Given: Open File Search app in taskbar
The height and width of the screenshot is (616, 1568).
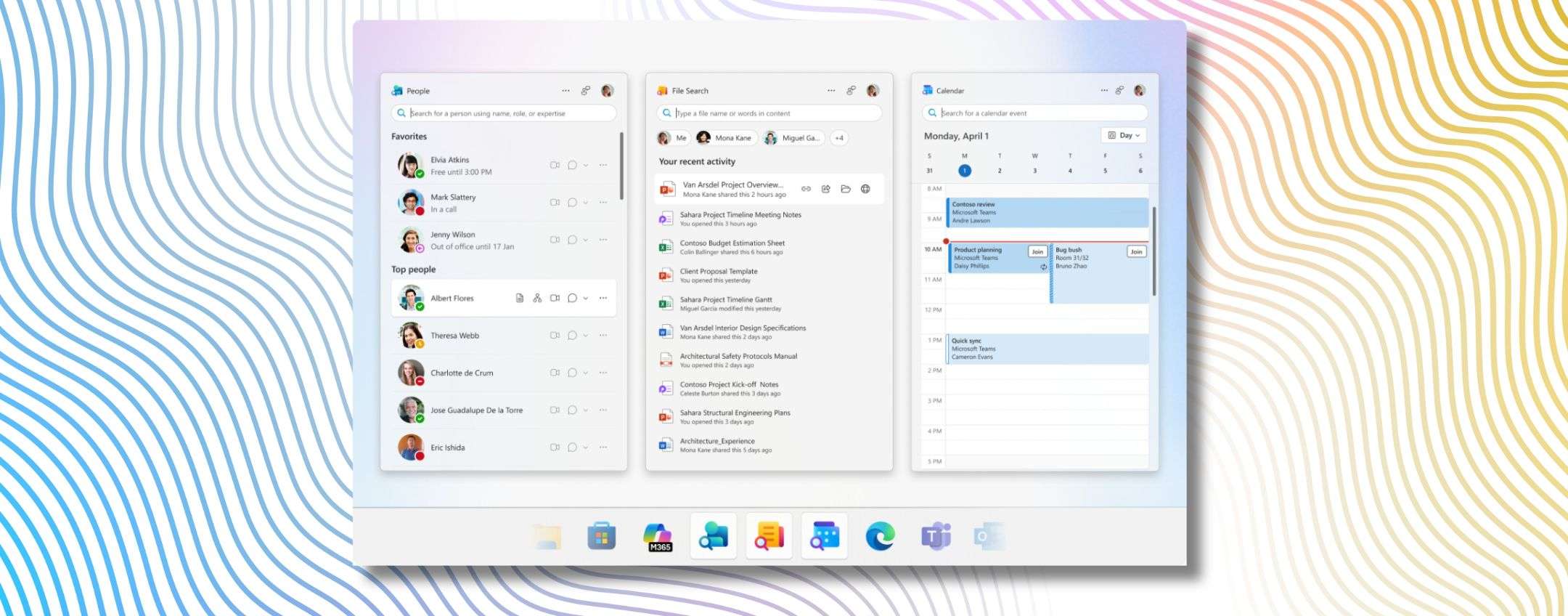Looking at the screenshot, I should tap(769, 537).
